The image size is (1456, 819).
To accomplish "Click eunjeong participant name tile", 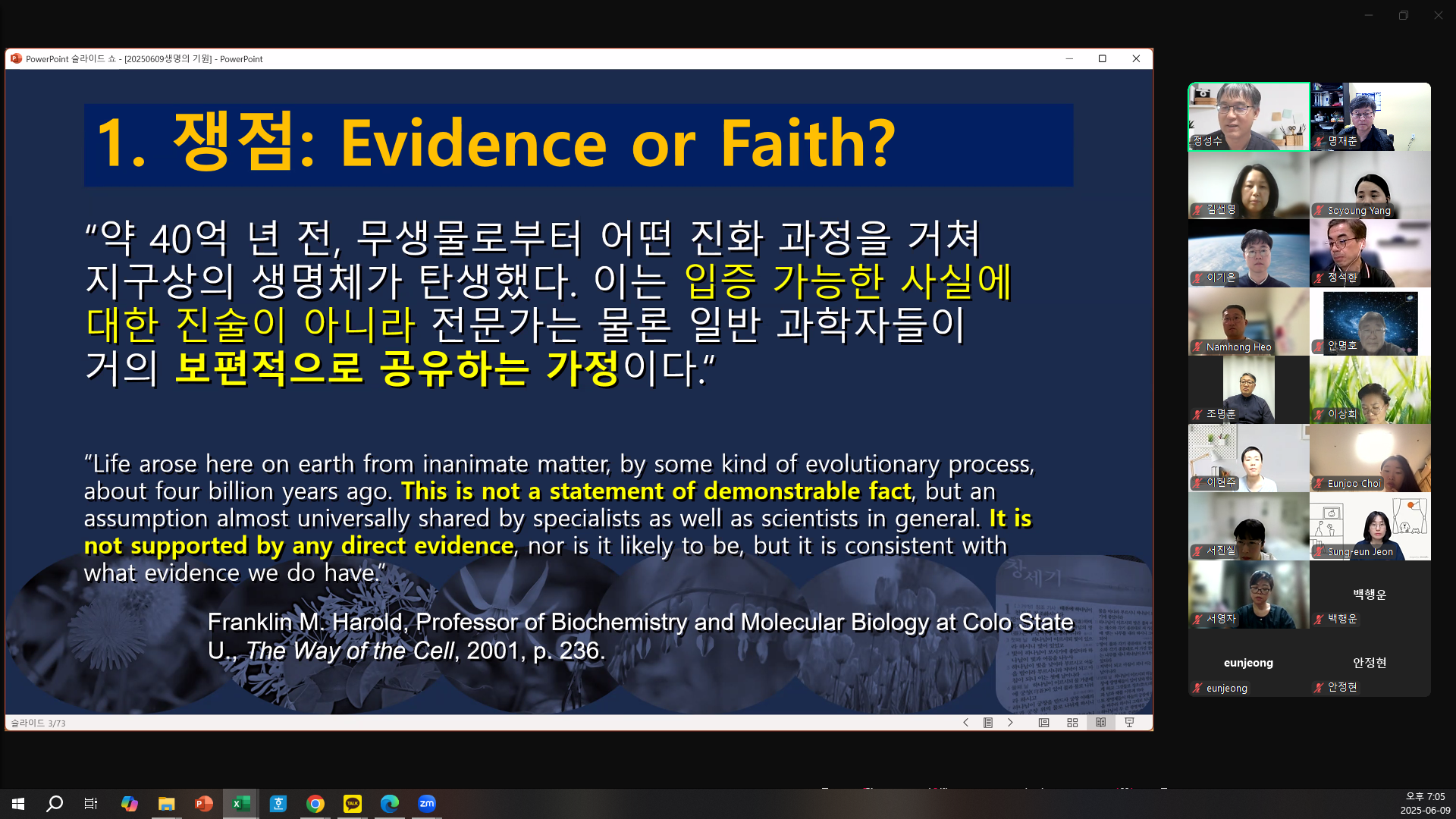I will (x=1248, y=663).
